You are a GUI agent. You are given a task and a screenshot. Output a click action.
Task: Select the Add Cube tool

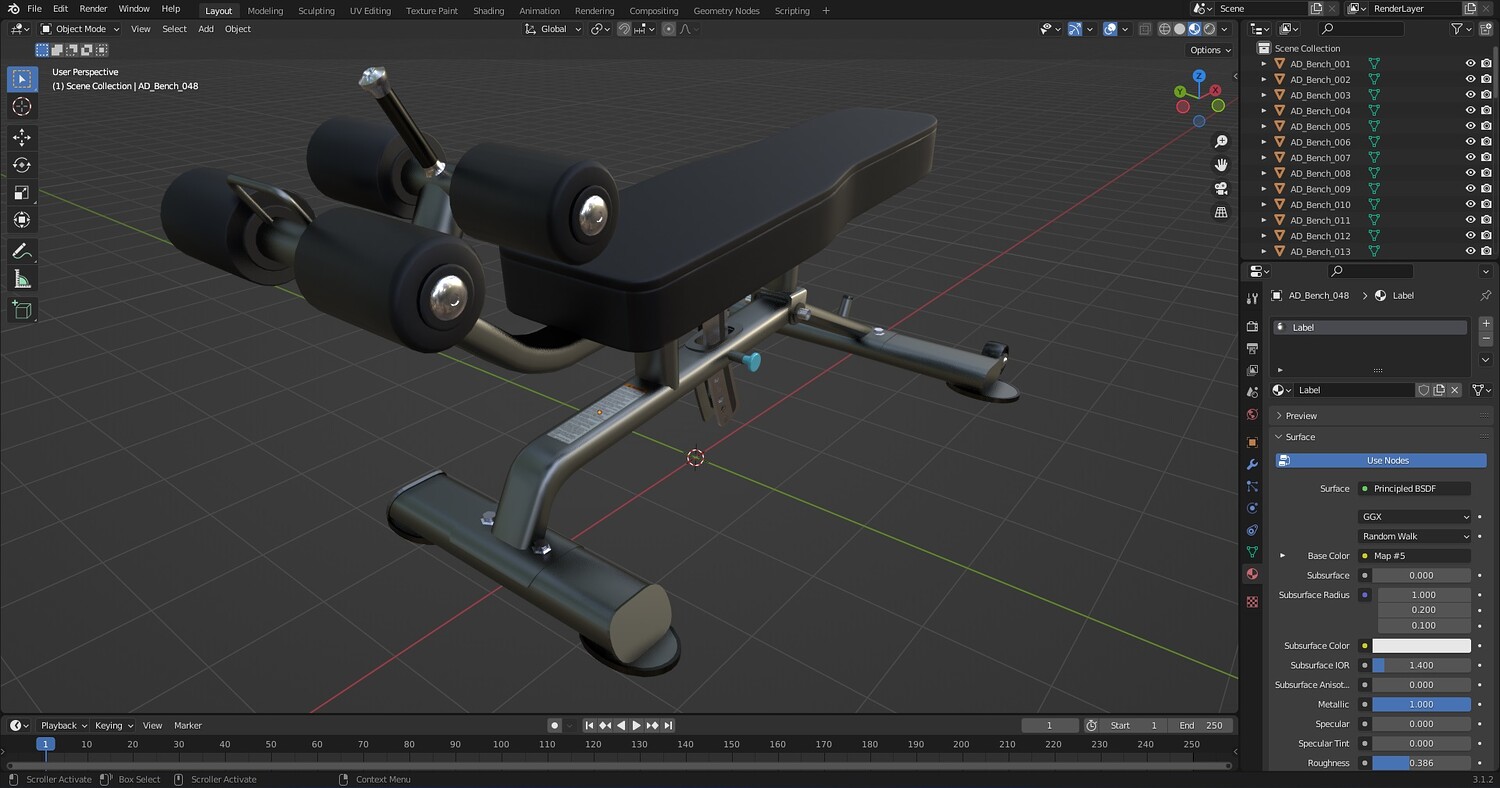click(x=22, y=310)
